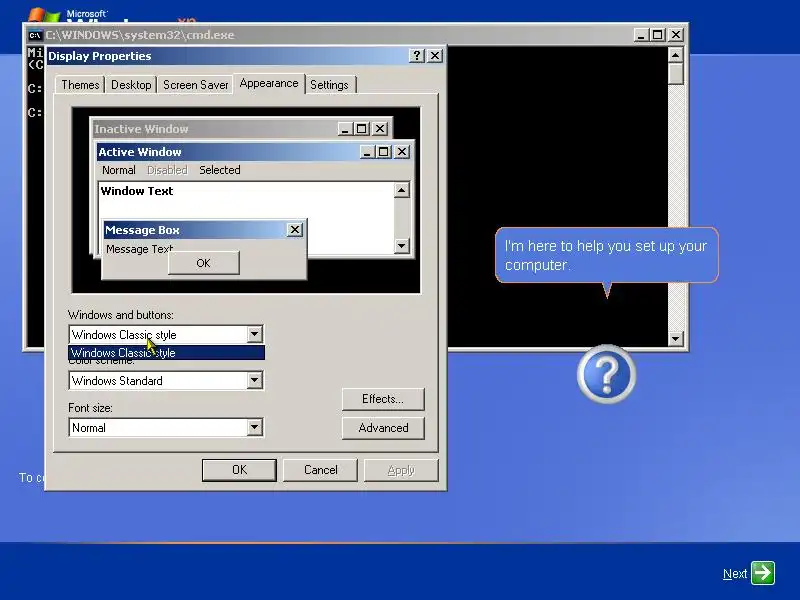Screen dimensions: 800x600
Task: Click the Next link at bottom right
Action: 735,574
